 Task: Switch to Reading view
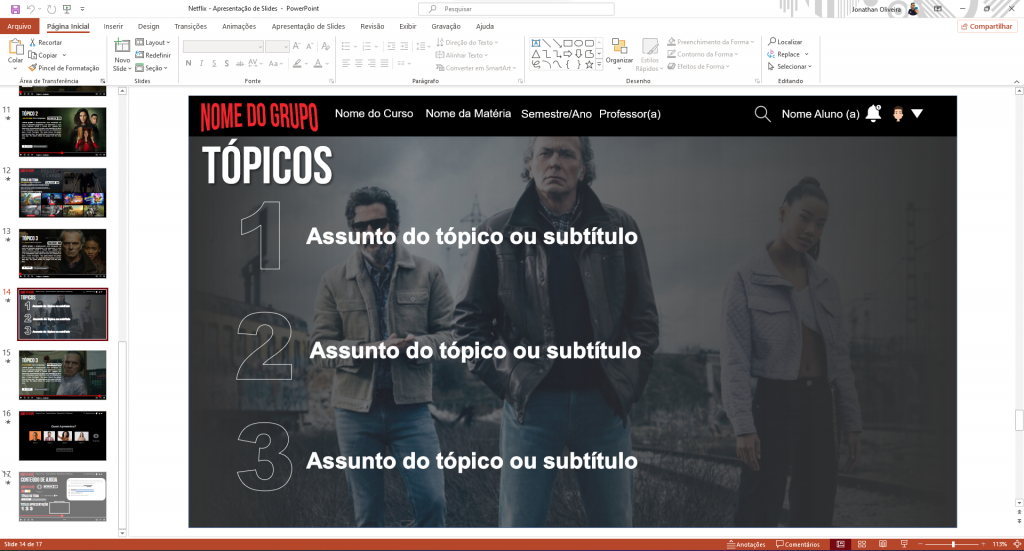[883, 544]
